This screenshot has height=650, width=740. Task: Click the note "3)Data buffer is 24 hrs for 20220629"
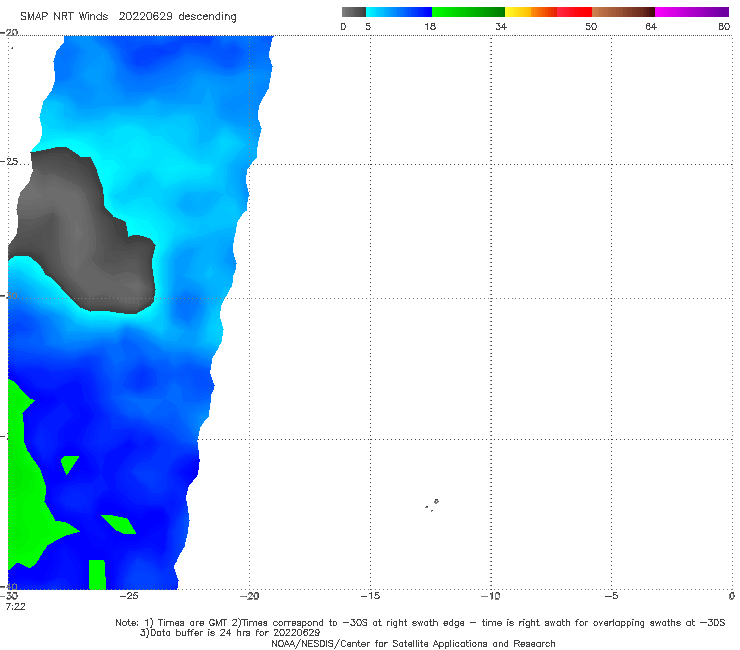pyautogui.click(x=230, y=633)
